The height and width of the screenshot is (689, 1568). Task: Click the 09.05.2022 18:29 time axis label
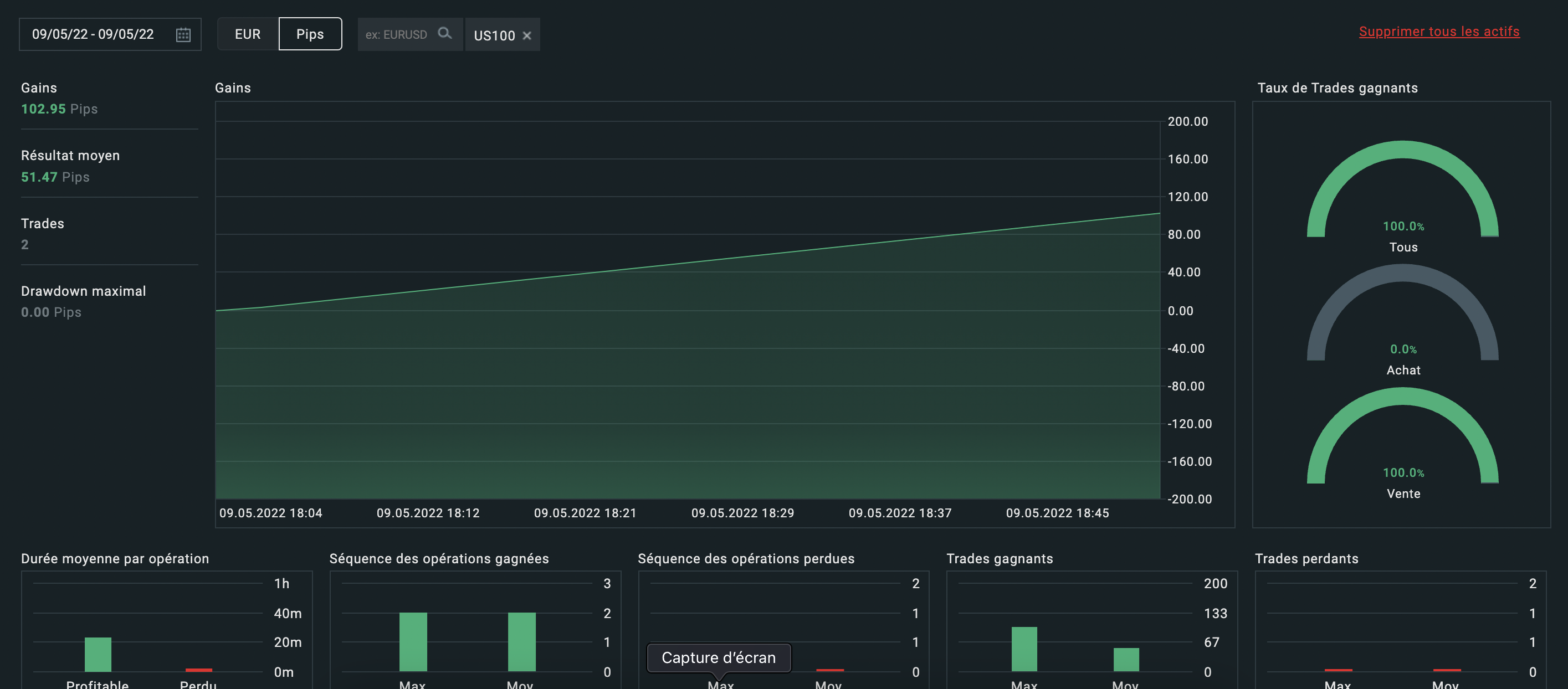tap(742, 513)
